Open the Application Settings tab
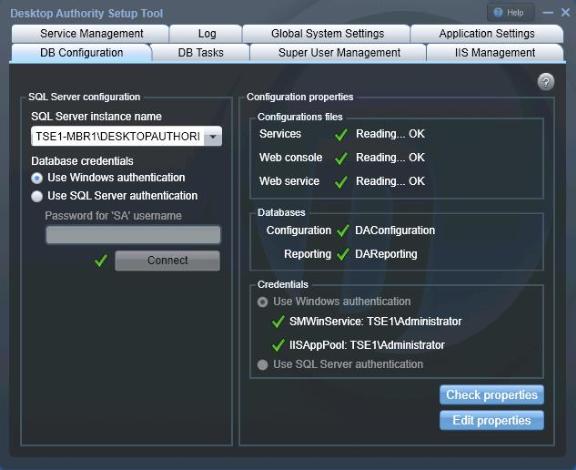This screenshot has height=470, width=576. [x=486, y=33]
